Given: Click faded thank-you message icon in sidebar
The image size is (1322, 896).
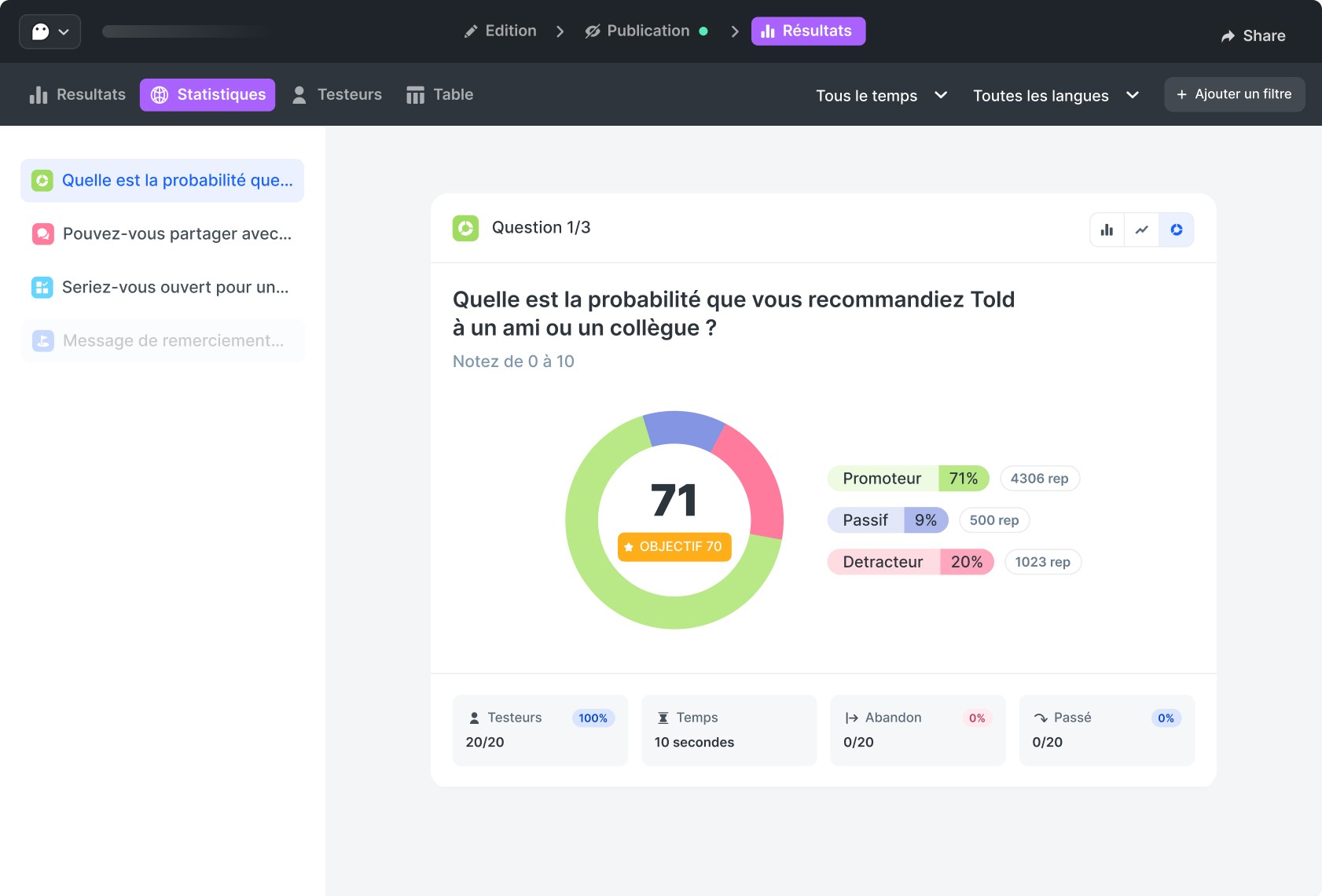Looking at the screenshot, I should click(42, 341).
